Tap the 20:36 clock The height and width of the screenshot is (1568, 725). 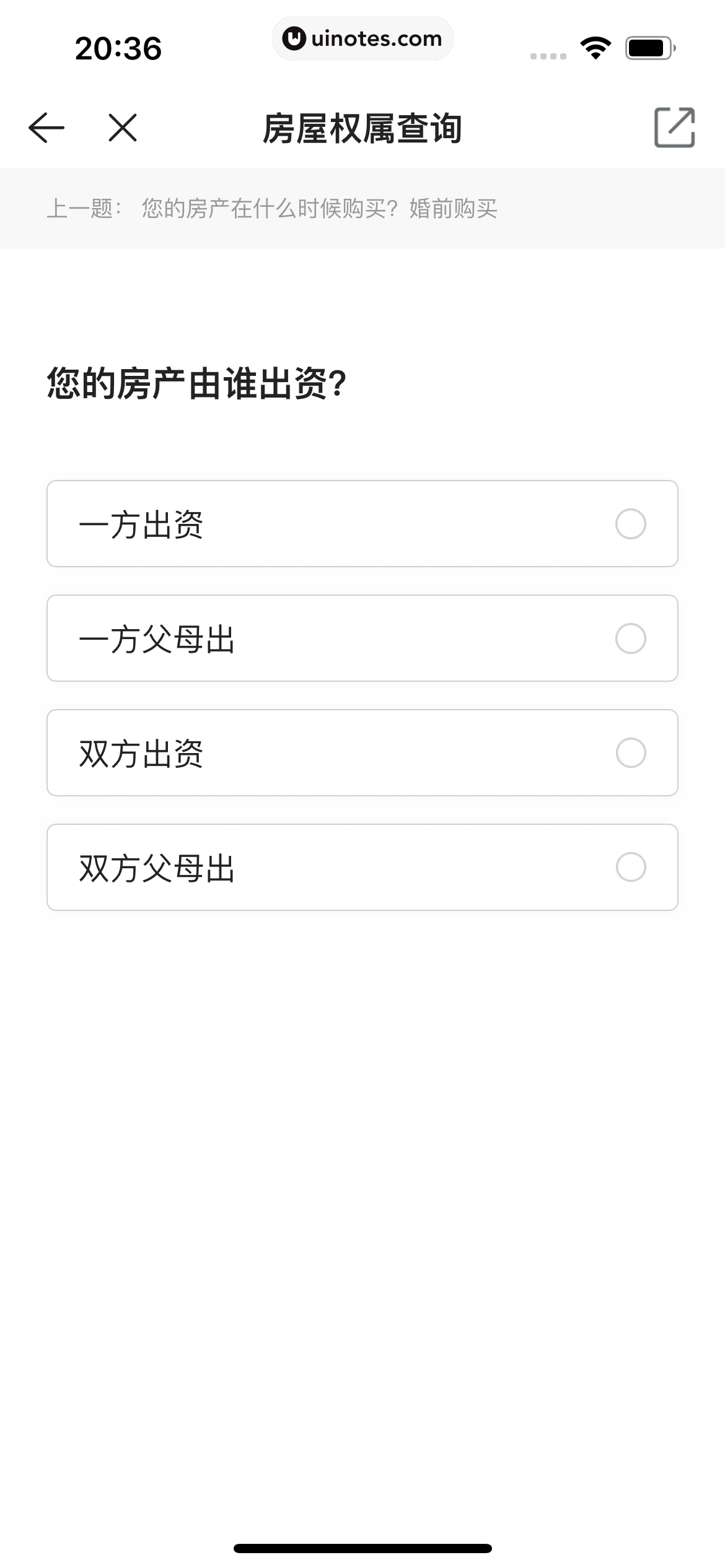[118, 48]
